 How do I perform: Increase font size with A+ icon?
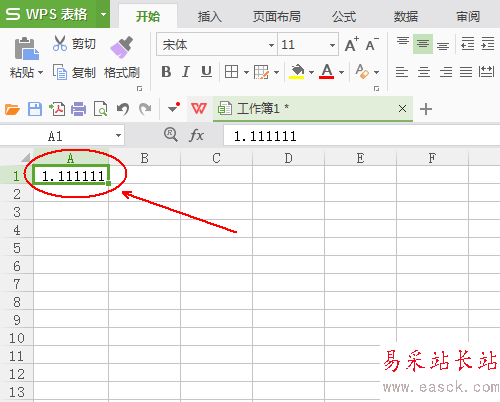click(351, 44)
